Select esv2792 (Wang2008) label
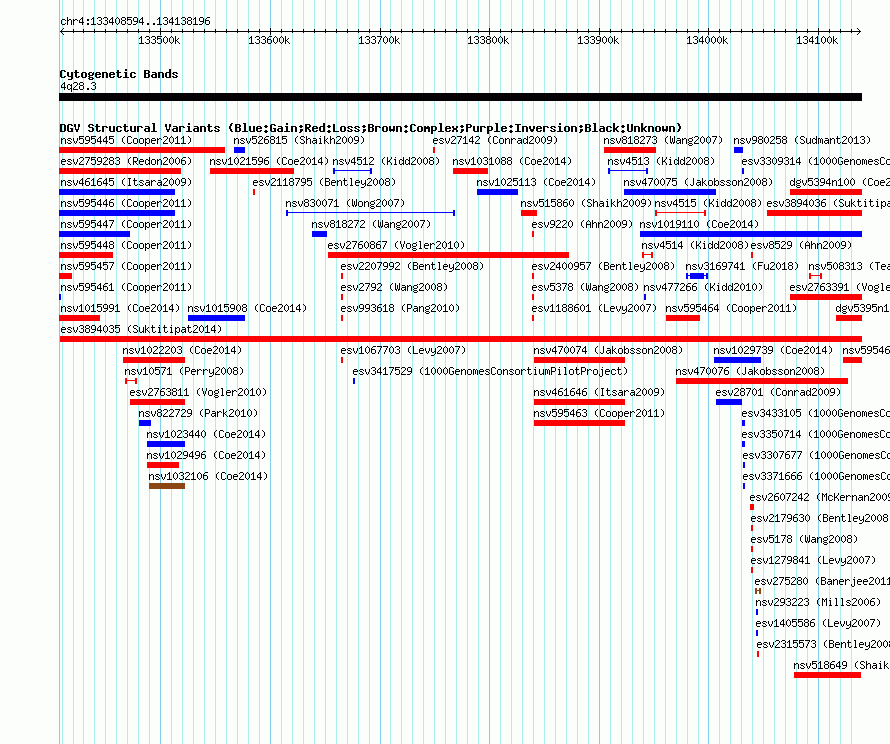This screenshot has height=744, width=890. (x=394, y=287)
